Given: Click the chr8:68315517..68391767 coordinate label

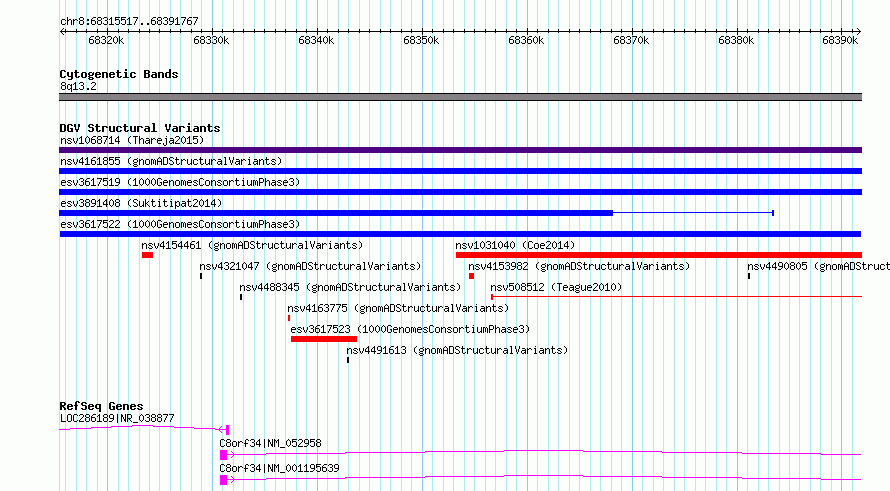Looking at the screenshot, I should click(129, 21).
